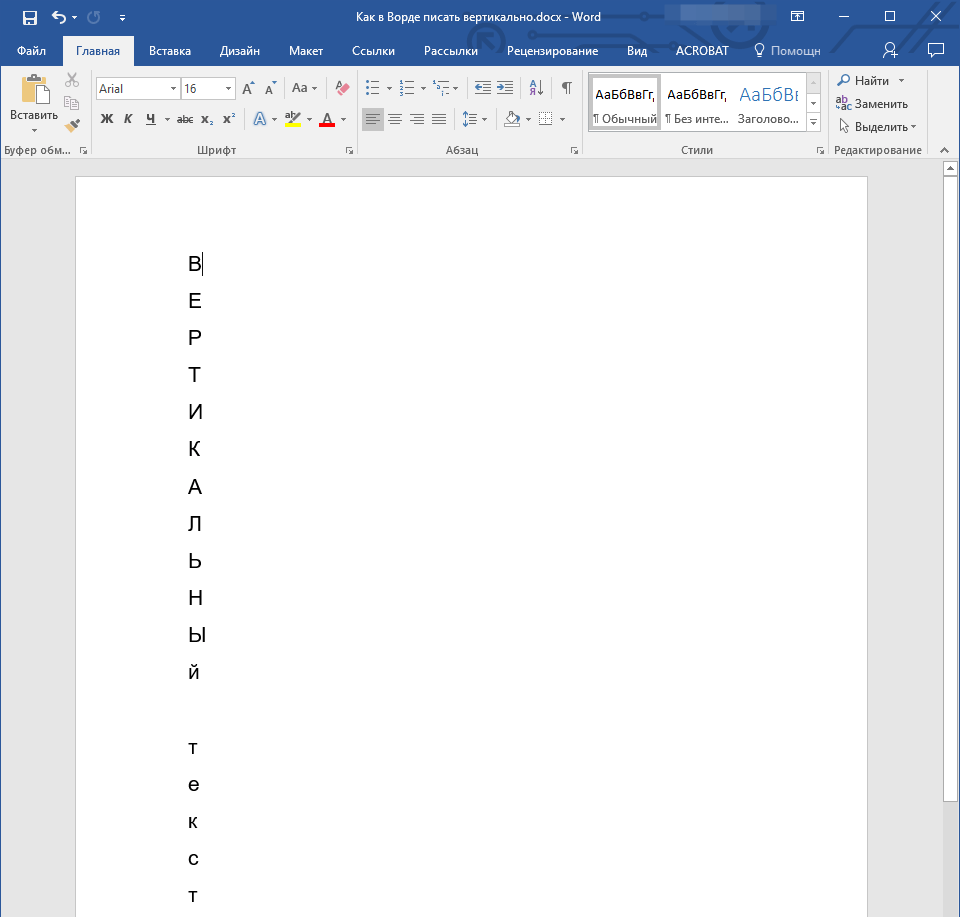Toggle bold formatting (Ж)

pyautogui.click(x=107, y=119)
